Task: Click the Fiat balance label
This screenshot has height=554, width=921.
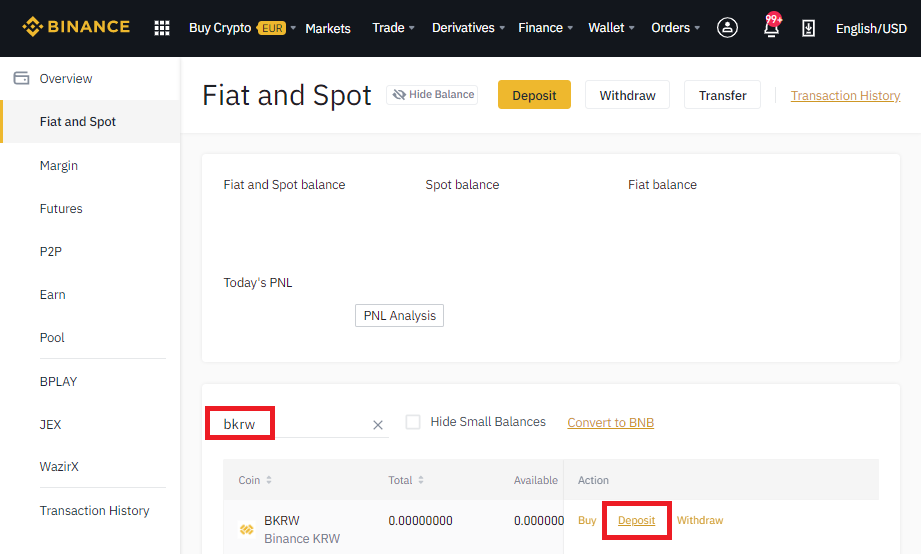Action: (x=662, y=184)
